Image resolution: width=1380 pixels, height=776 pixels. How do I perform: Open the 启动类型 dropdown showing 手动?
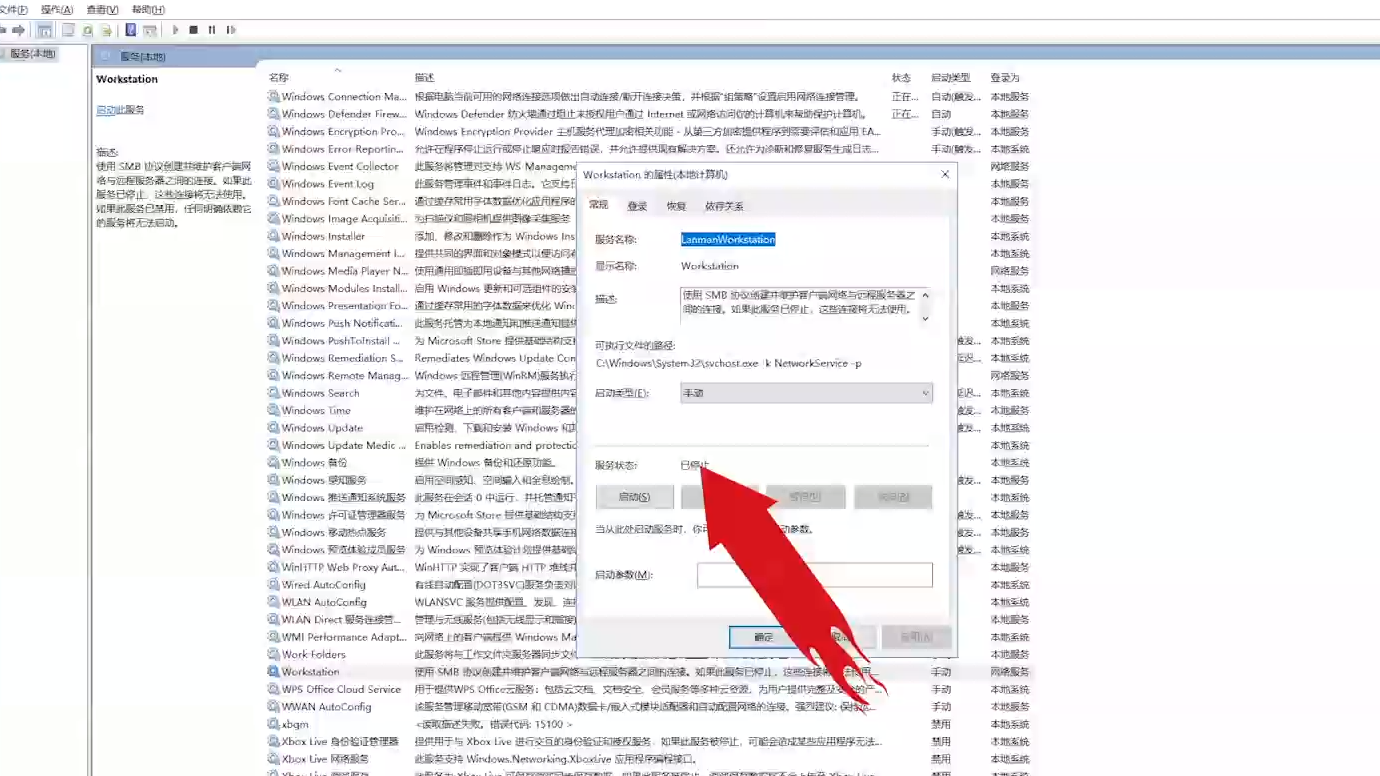806,393
